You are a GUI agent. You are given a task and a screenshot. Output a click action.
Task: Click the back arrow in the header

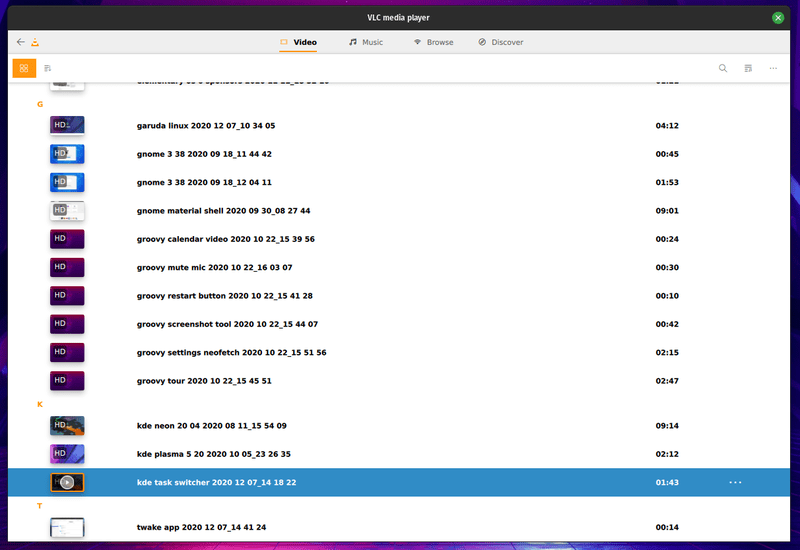(x=21, y=42)
